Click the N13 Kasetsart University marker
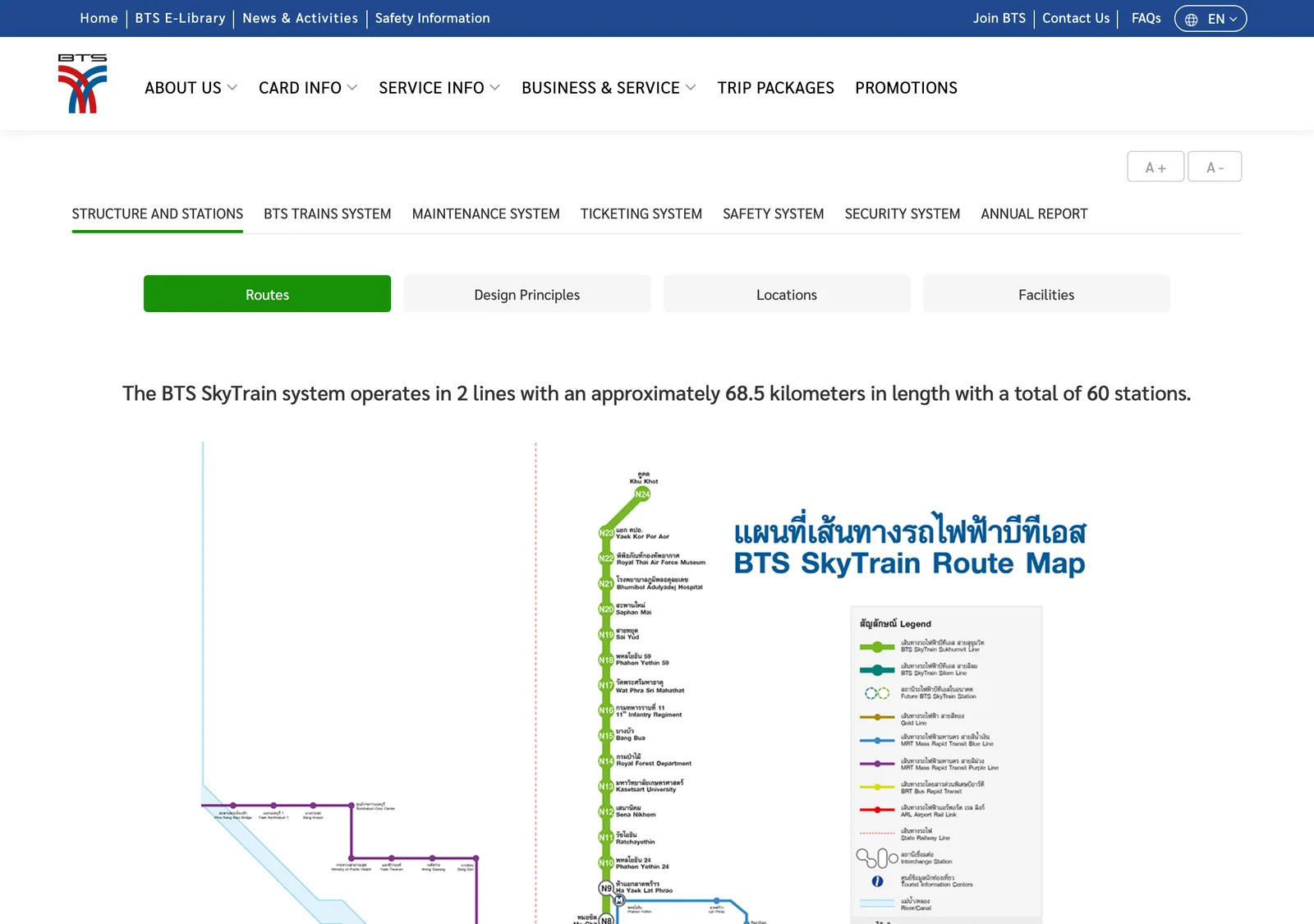This screenshot has width=1314, height=924. coord(606,787)
